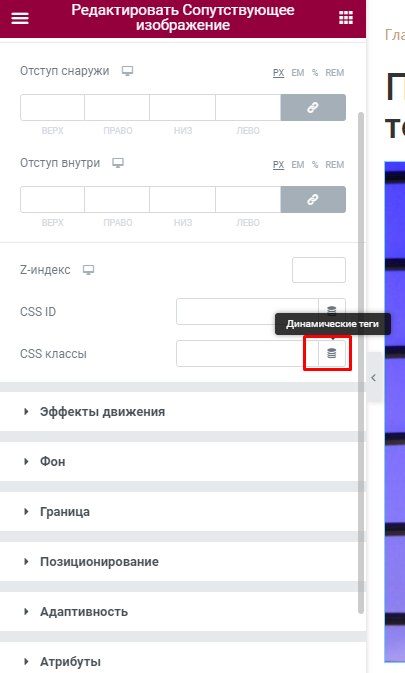
Task: Select the EM unit for Отступ снаружи
Action: (x=298, y=73)
